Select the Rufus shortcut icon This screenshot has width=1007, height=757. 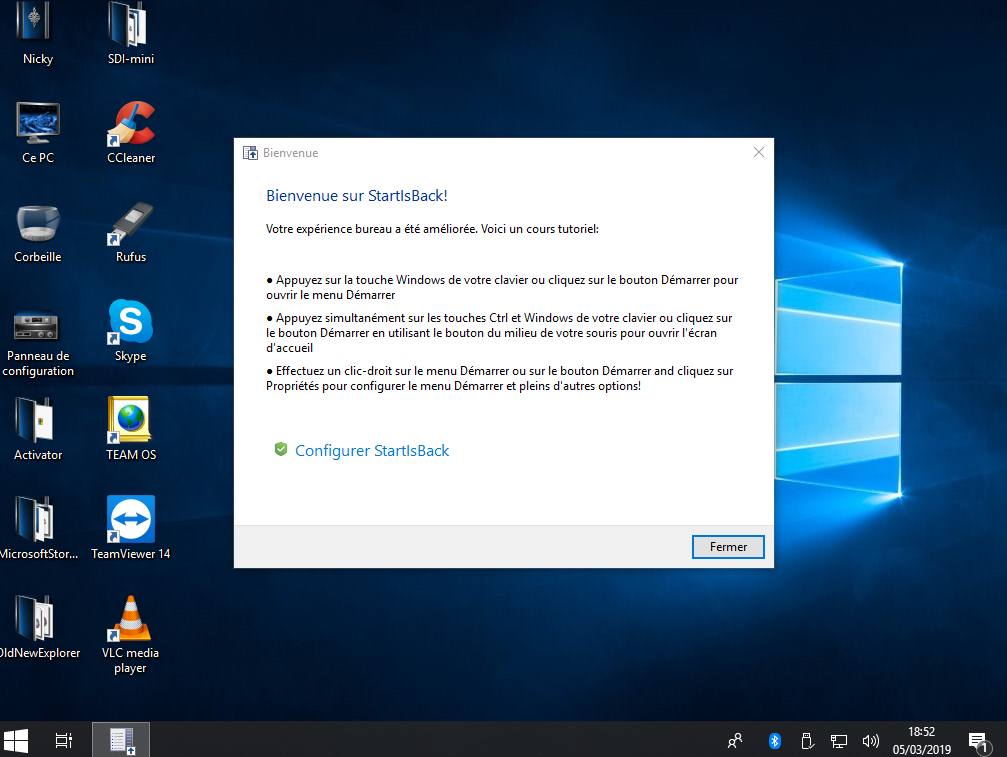130,232
